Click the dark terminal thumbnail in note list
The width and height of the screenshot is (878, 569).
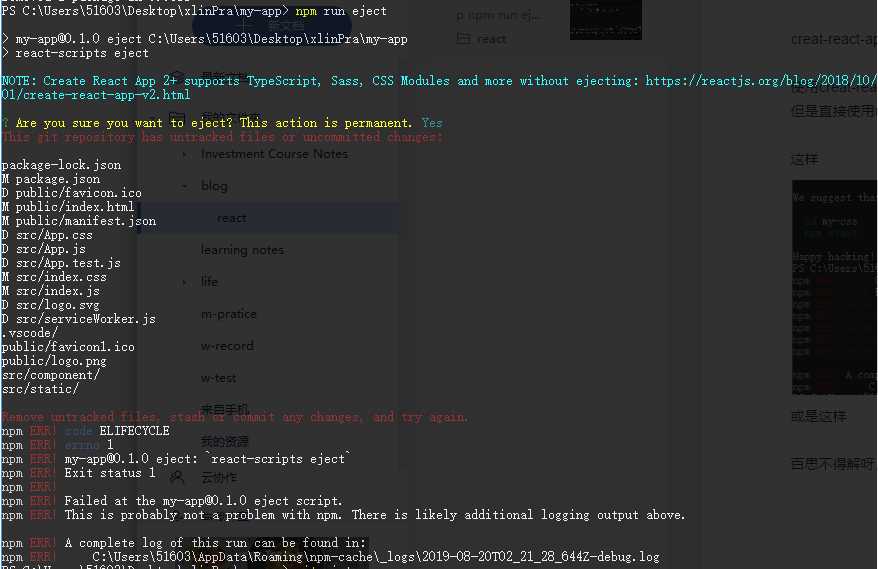[606, 20]
